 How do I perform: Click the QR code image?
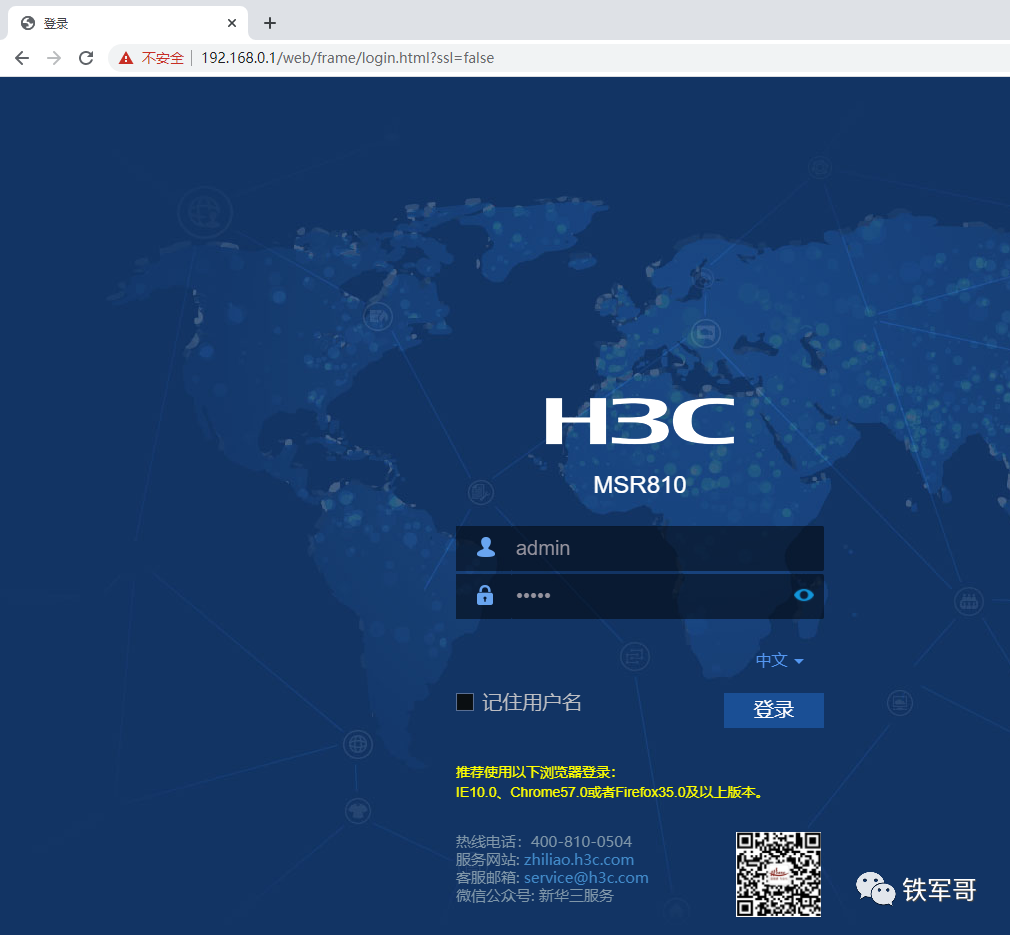coord(778,874)
